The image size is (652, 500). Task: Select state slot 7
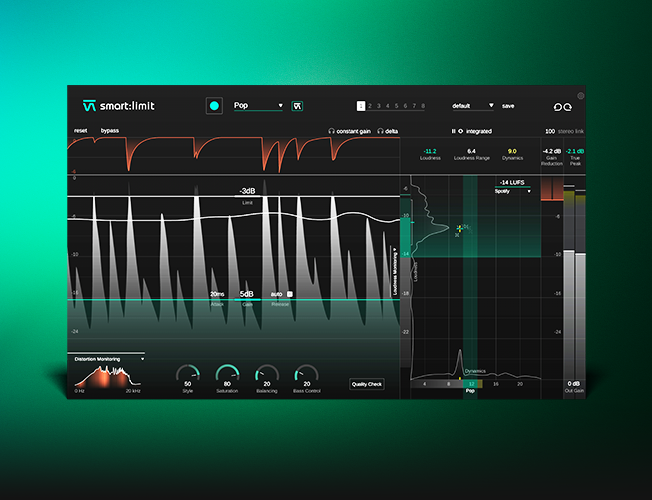414,106
